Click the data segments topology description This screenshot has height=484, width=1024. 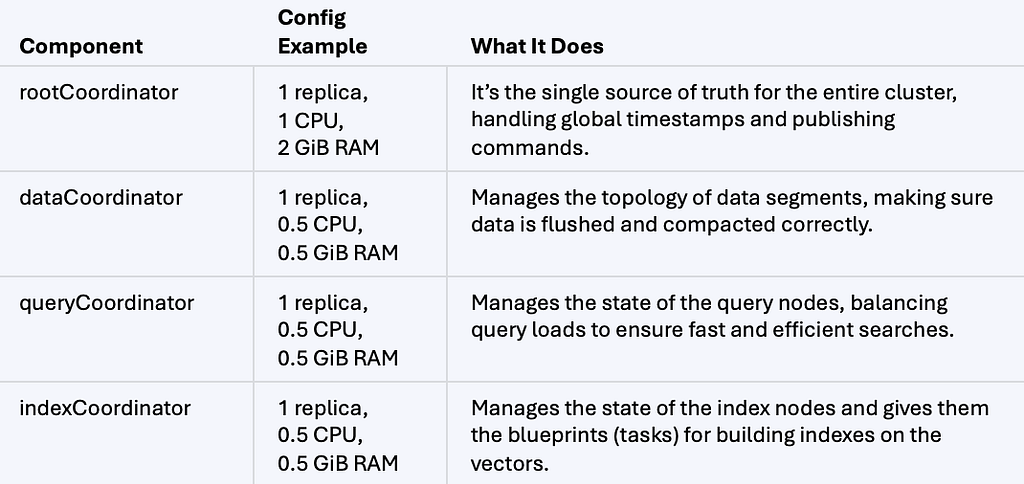(732, 211)
